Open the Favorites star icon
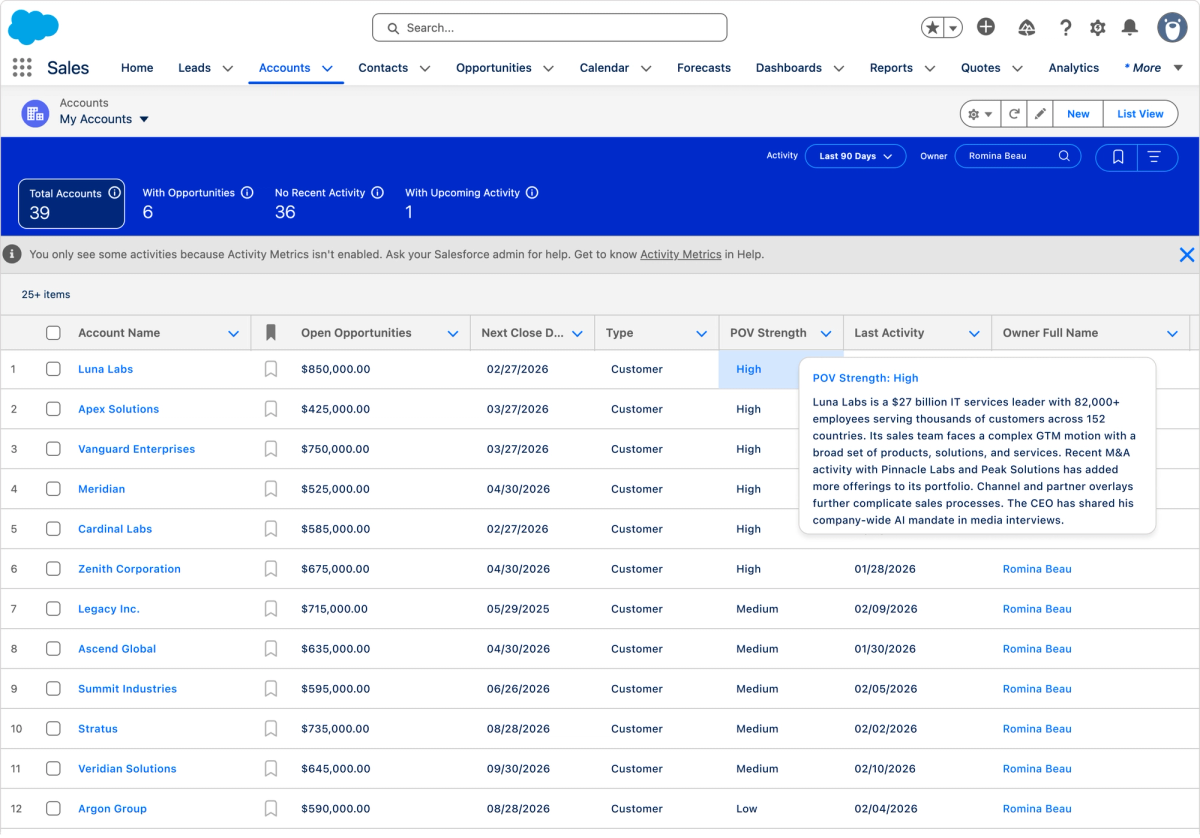Image resolution: width=1200 pixels, height=838 pixels. click(x=932, y=28)
